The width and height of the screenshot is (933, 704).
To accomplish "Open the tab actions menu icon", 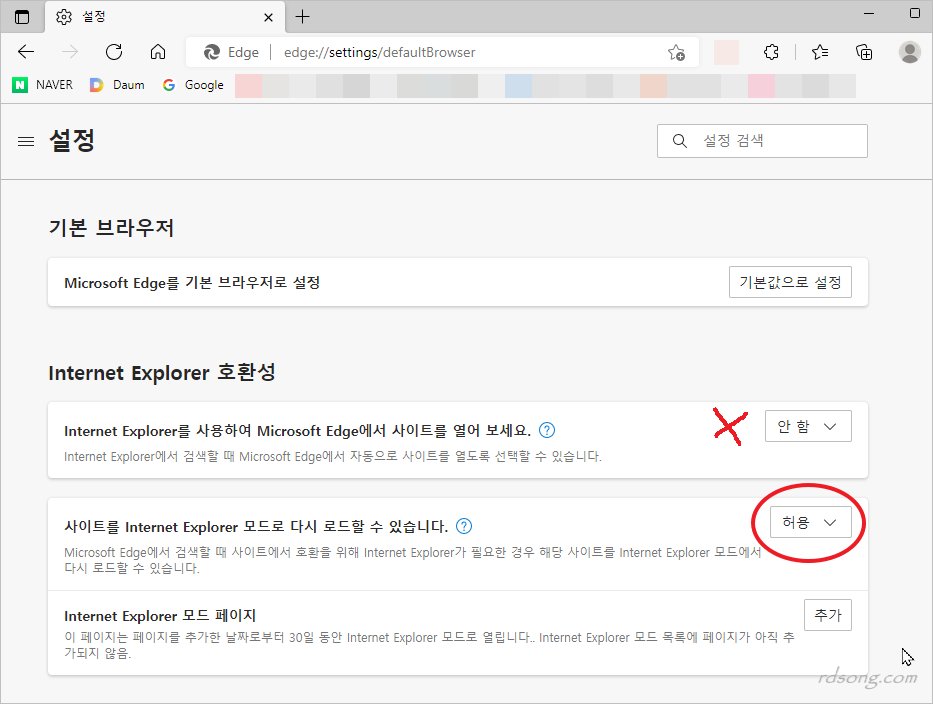I will point(22,17).
